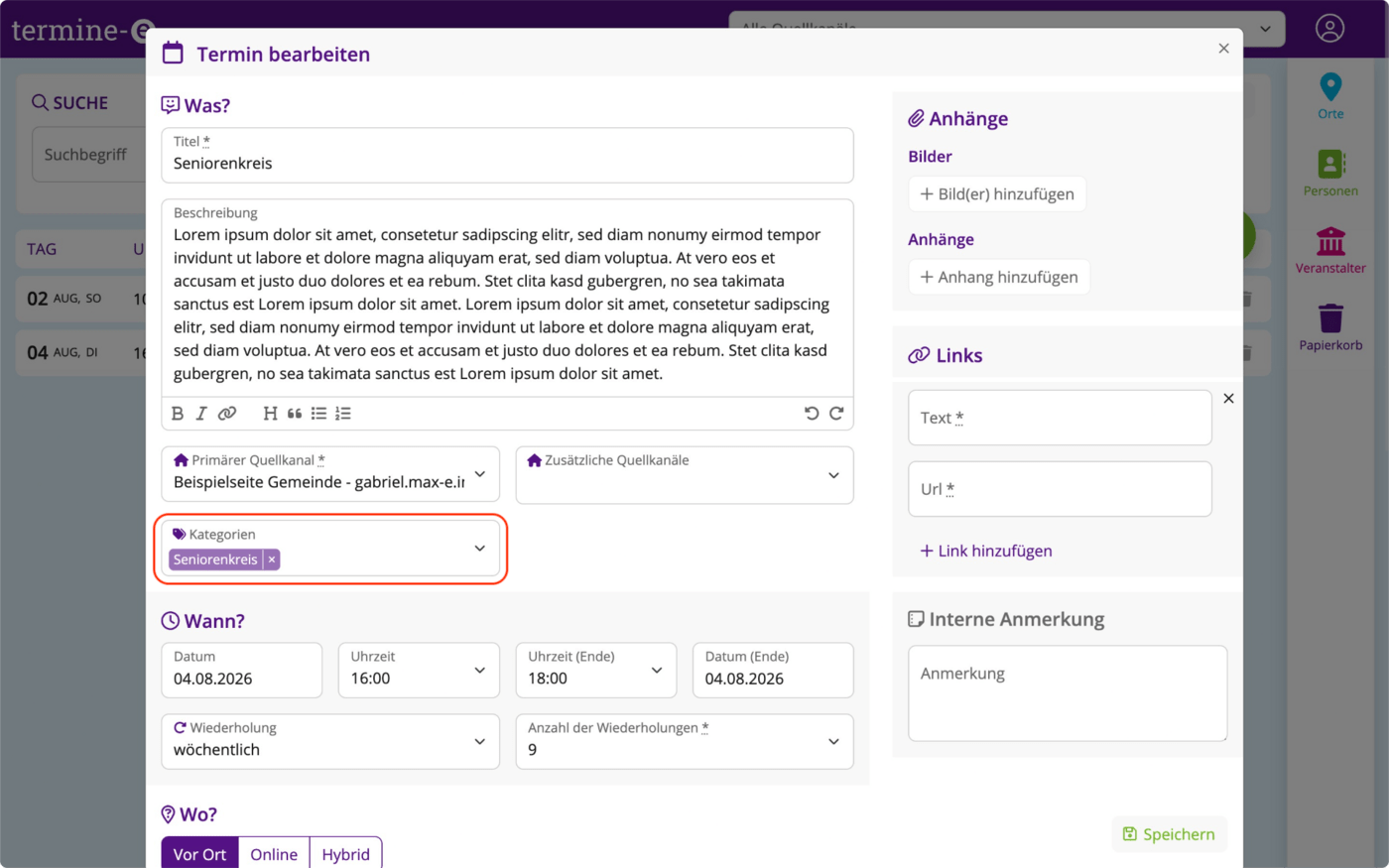Screen dimensions: 1389x868
Task: Open the Veranstalter section in the sidebar
Action: (x=1330, y=251)
